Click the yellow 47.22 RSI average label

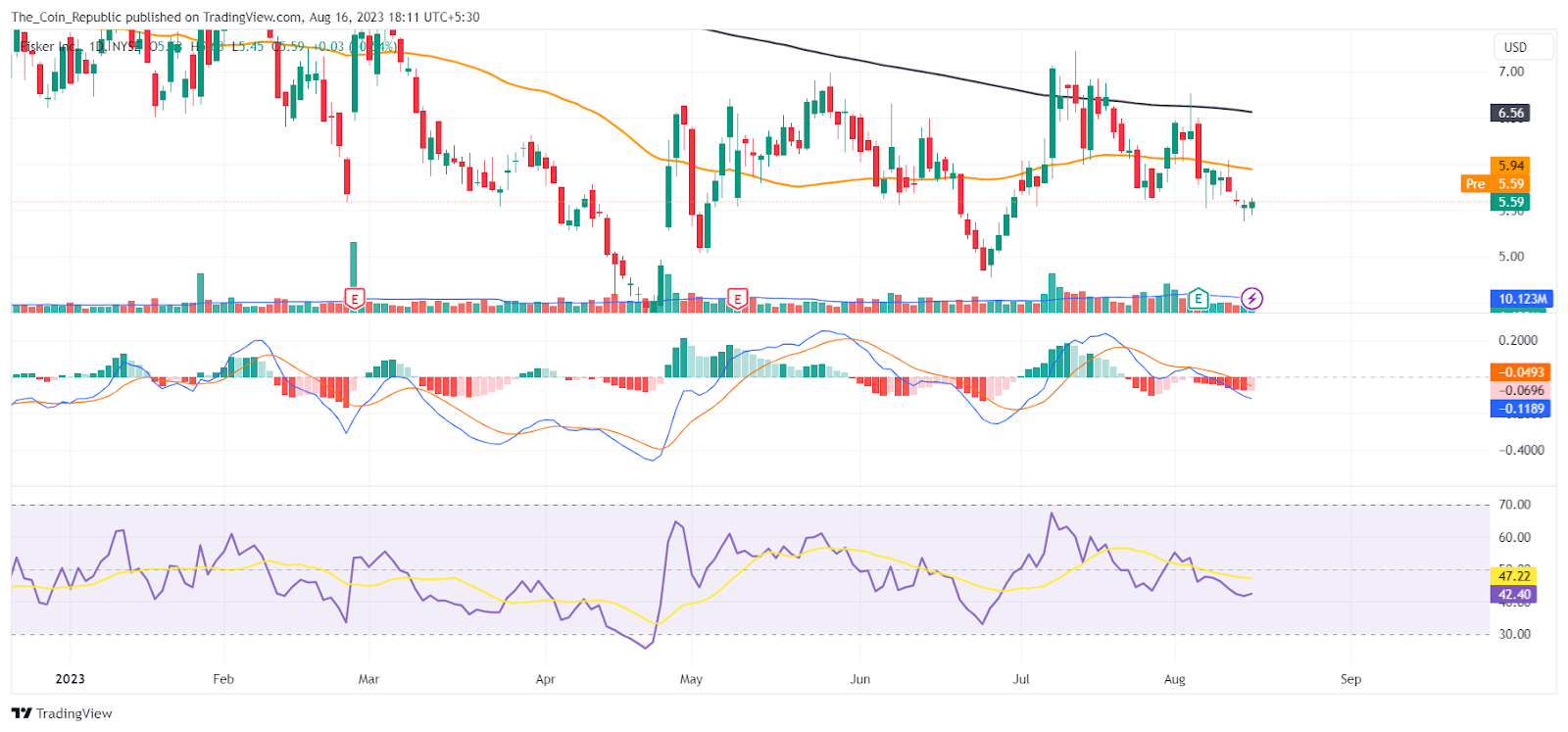[x=1514, y=576]
